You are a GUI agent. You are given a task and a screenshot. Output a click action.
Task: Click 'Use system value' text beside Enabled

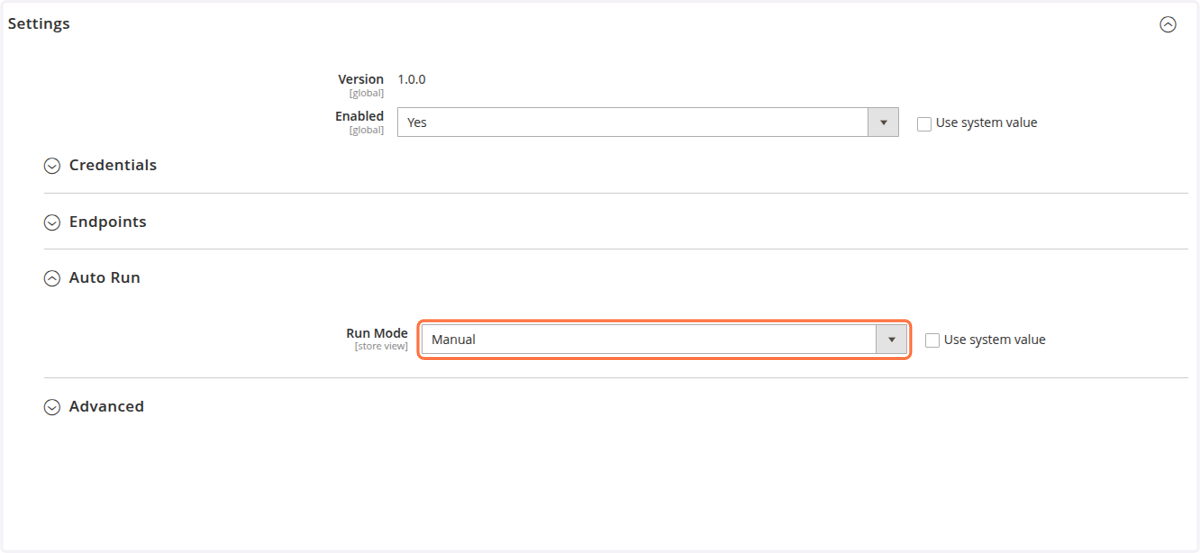click(x=987, y=123)
